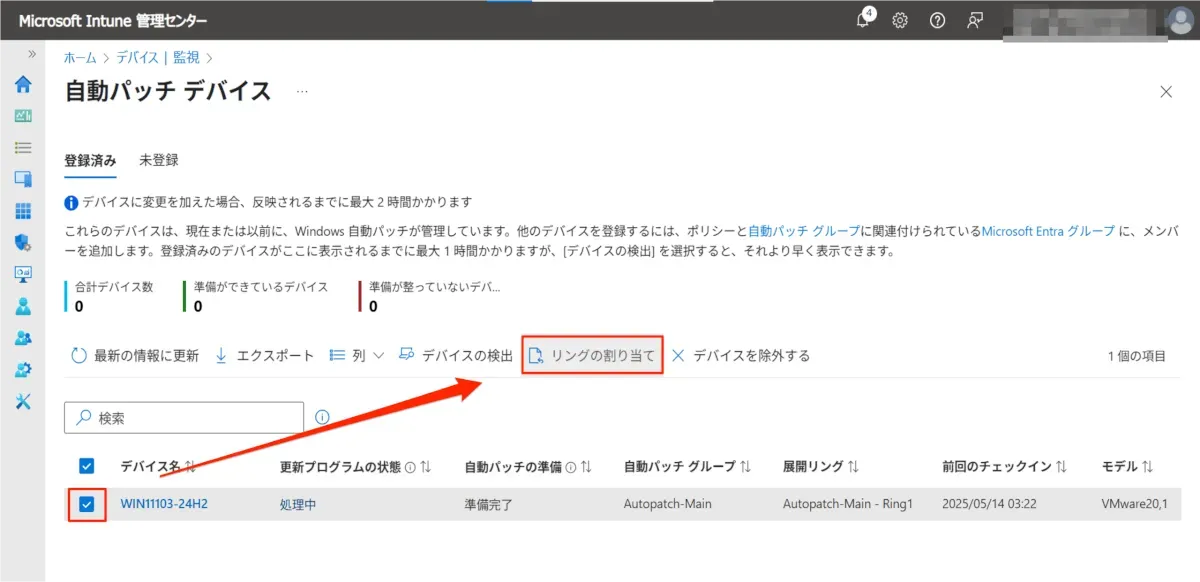Open the Groups icon in sidebar
The image size is (1200, 582).
click(x=23, y=338)
